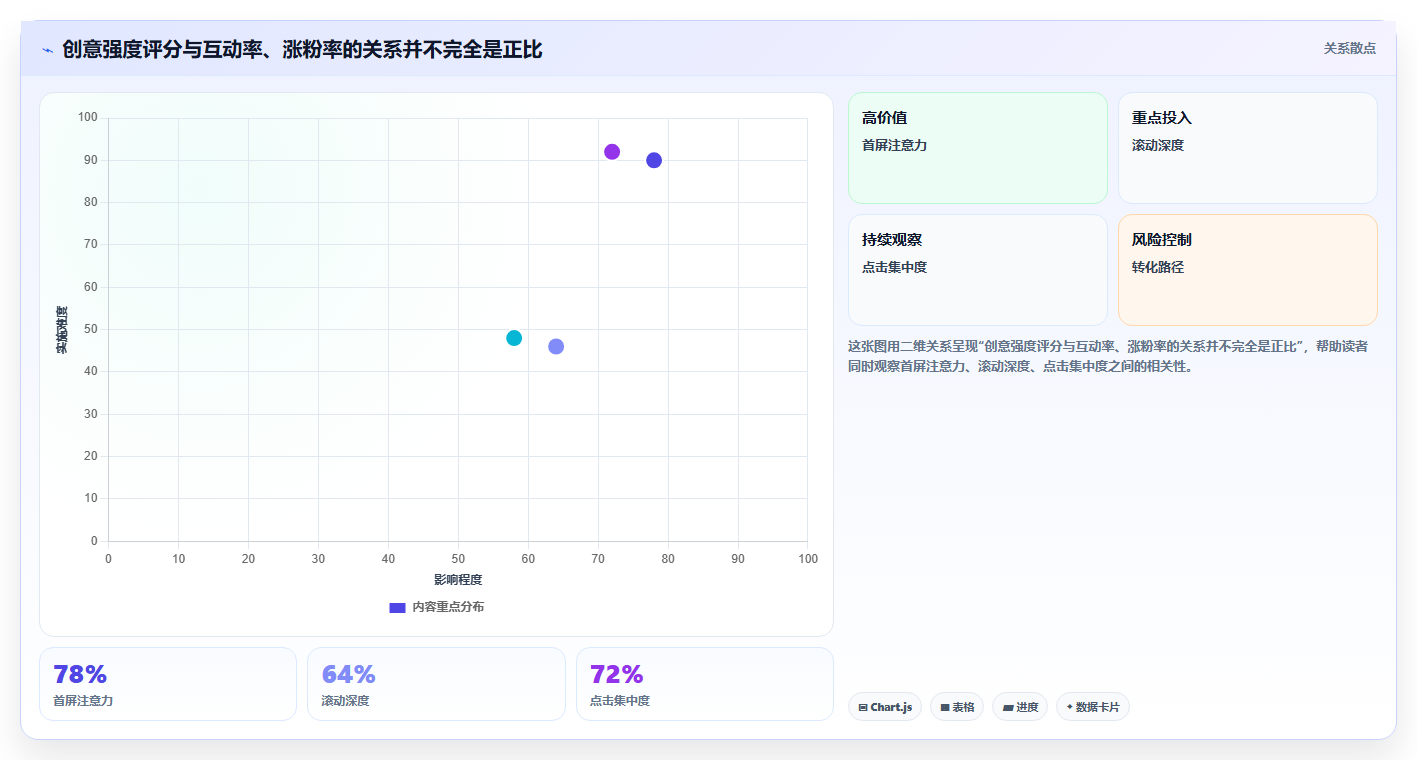This screenshot has height=760, width=1417.
Task: Open the 重点投入 滚动深度 card
Action: 1248,148
